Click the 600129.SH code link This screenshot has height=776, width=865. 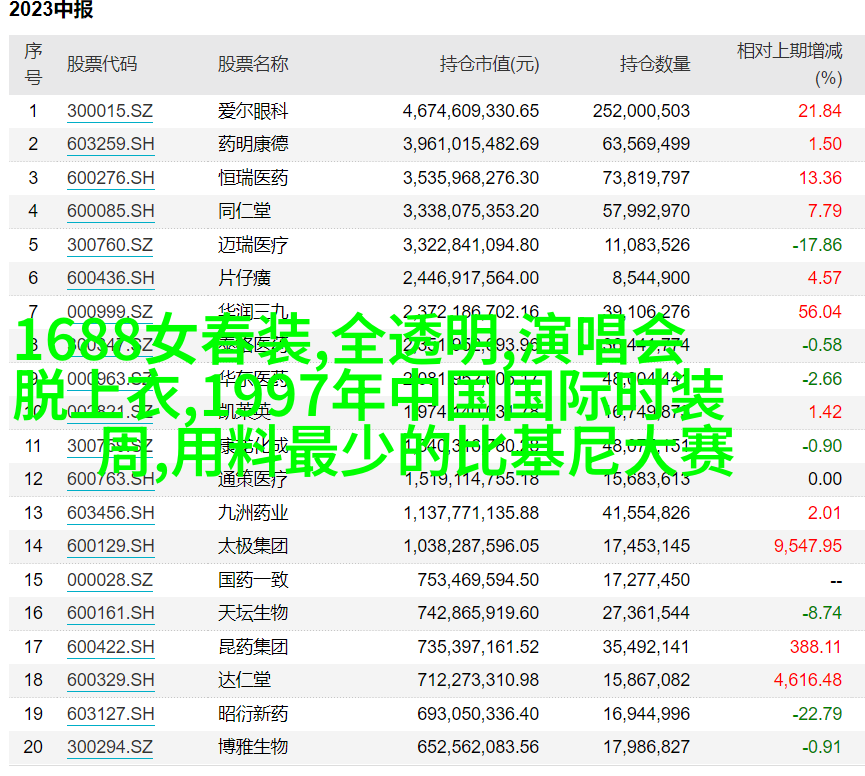tap(110, 545)
